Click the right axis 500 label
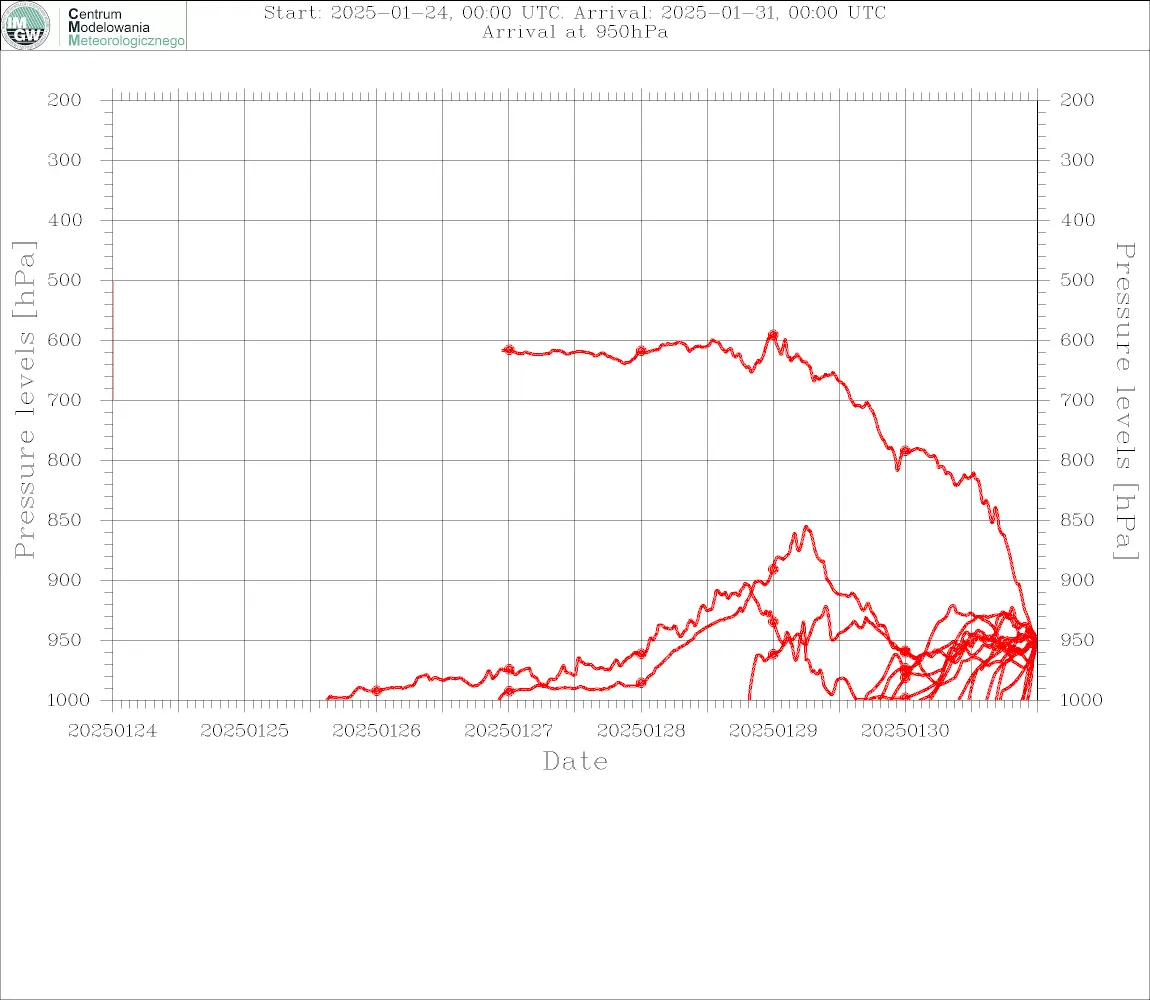Image resolution: width=1150 pixels, height=1000 pixels. tap(1077, 280)
